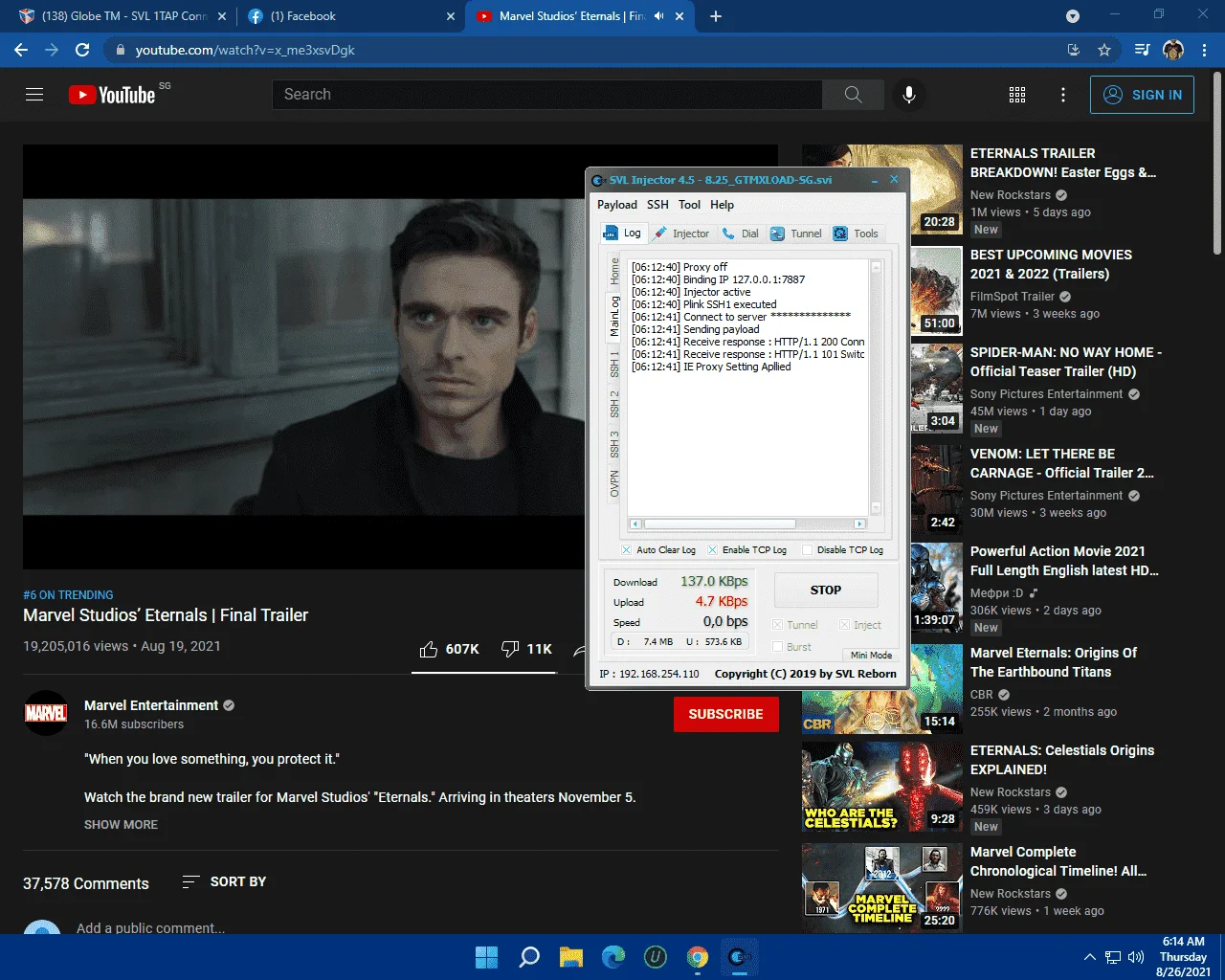Image resolution: width=1225 pixels, height=980 pixels.
Task: Switch to the Dial tab
Action: point(741,234)
